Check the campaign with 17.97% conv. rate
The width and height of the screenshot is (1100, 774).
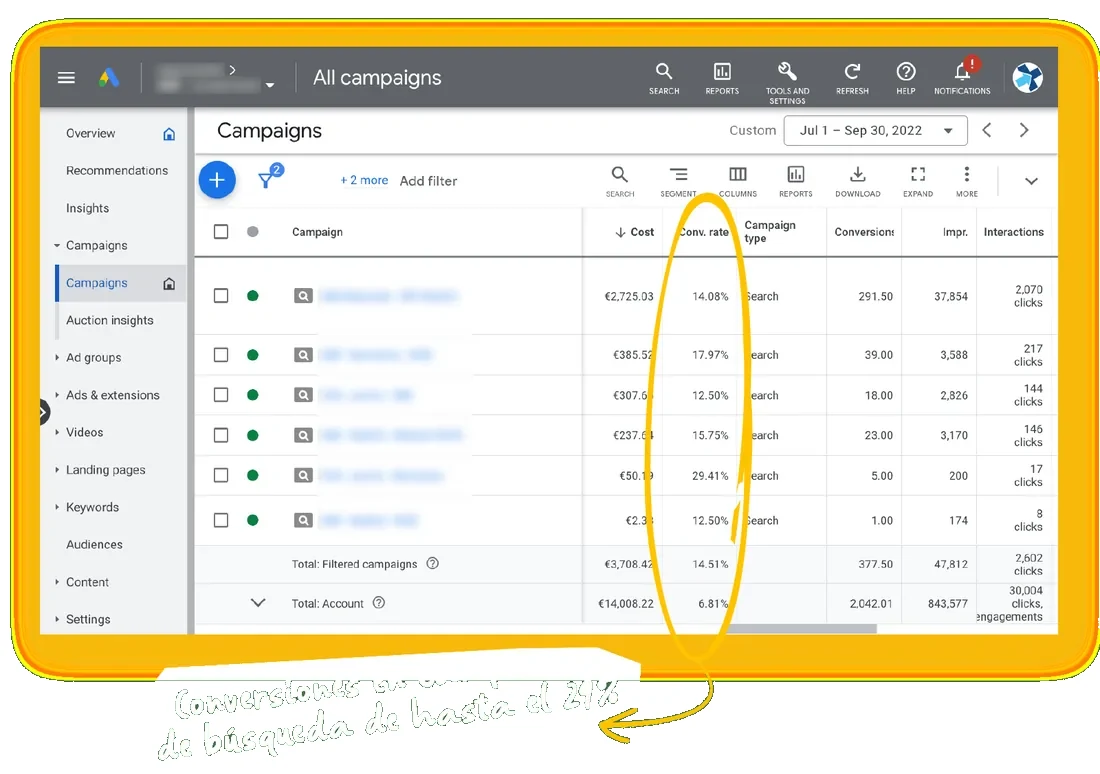tap(221, 354)
